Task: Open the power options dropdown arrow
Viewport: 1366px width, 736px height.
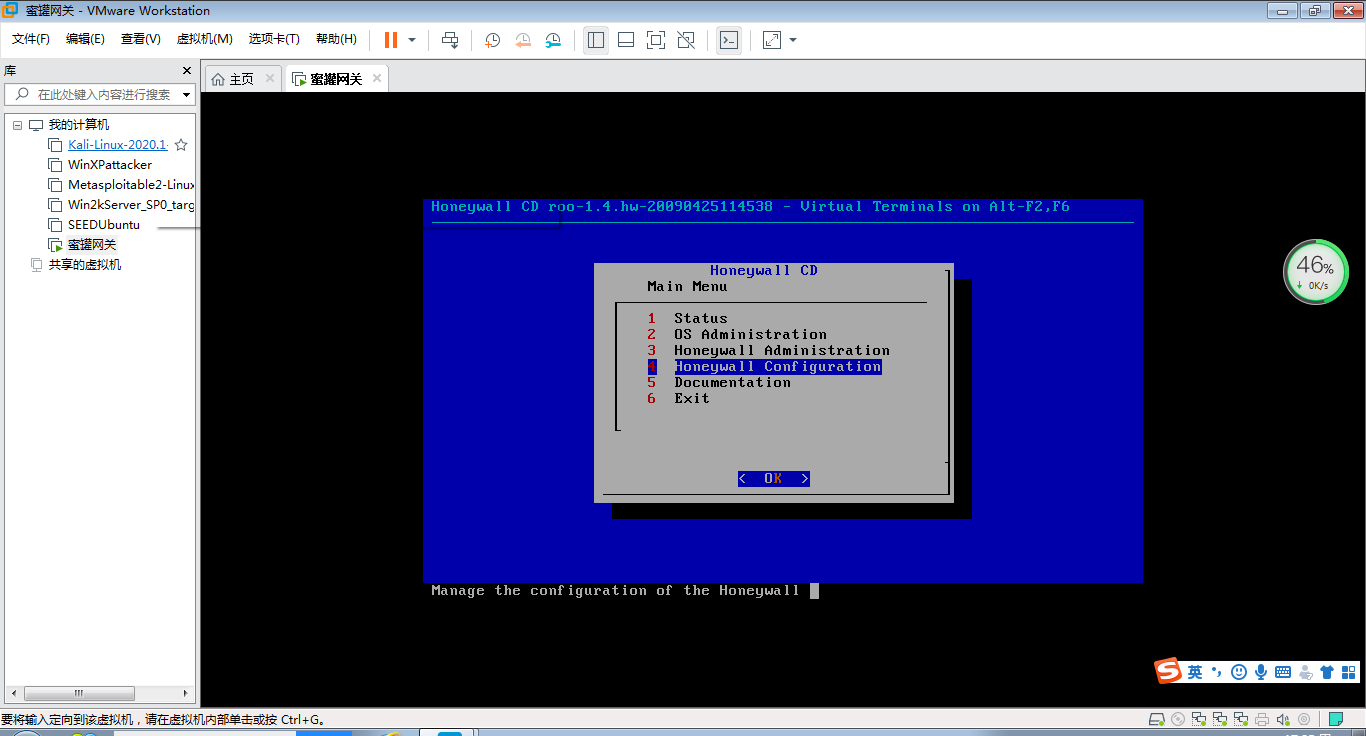Action: pyautogui.click(x=412, y=40)
